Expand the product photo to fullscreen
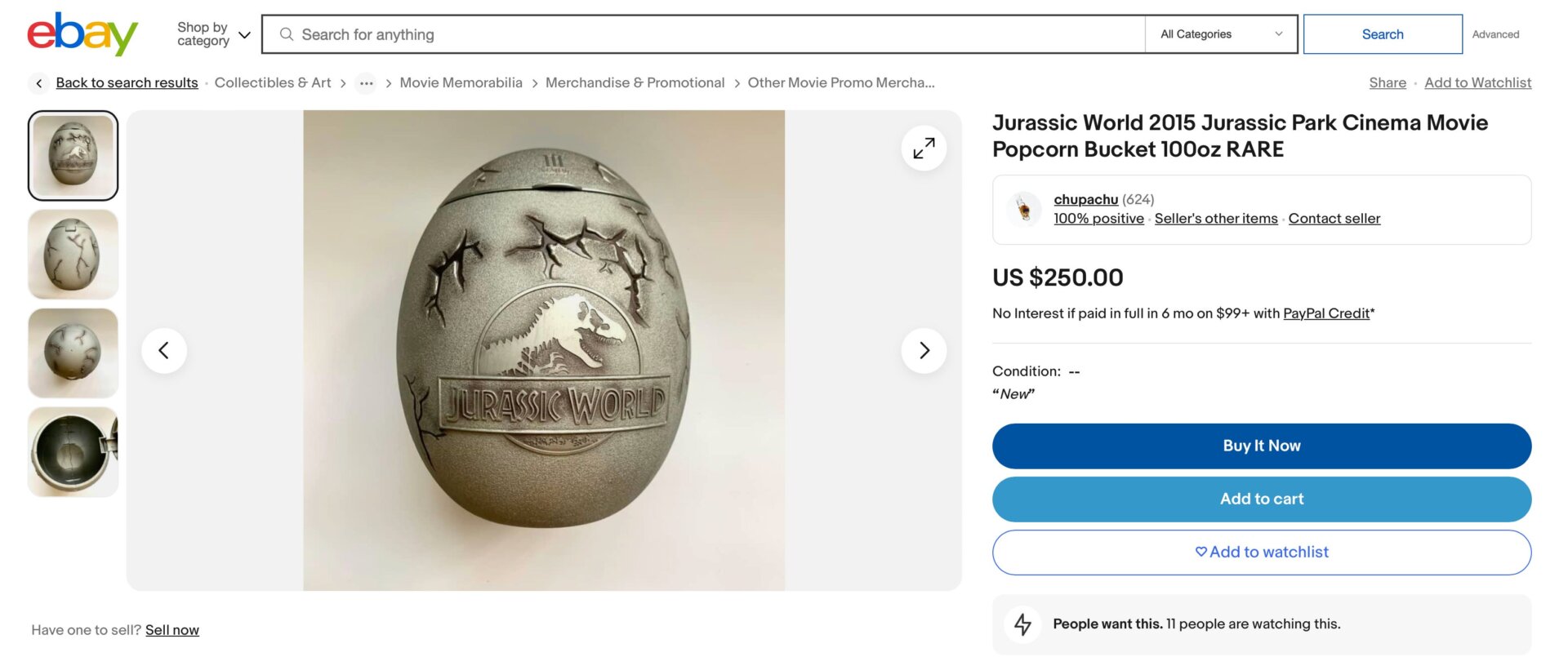Image resolution: width=1568 pixels, height=657 pixels. [x=923, y=148]
